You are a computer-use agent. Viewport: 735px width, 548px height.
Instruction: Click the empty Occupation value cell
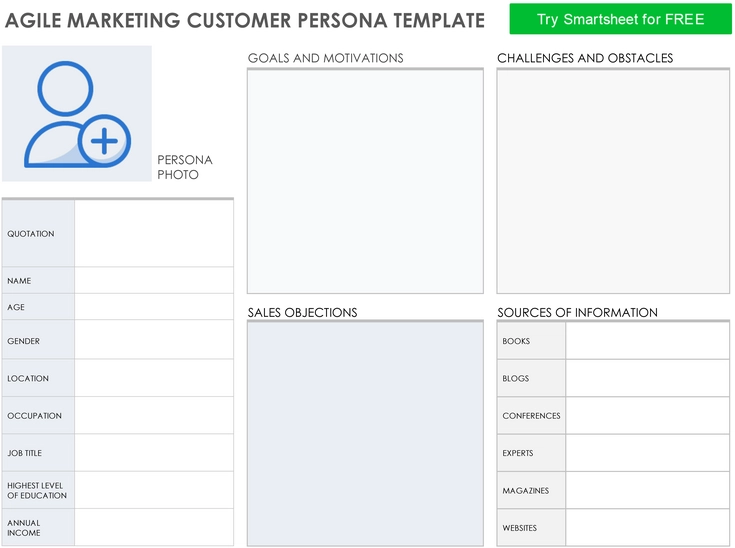(154, 415)
